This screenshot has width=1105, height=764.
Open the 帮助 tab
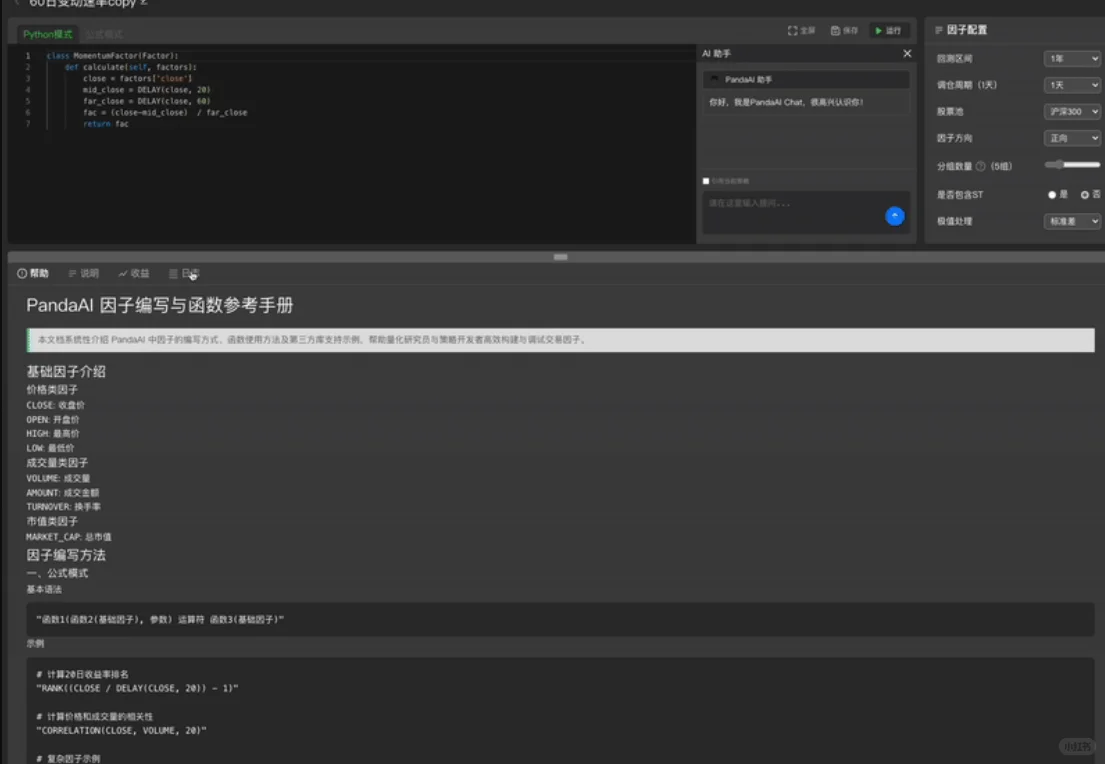pyautogui.click(x=33, y=273)
